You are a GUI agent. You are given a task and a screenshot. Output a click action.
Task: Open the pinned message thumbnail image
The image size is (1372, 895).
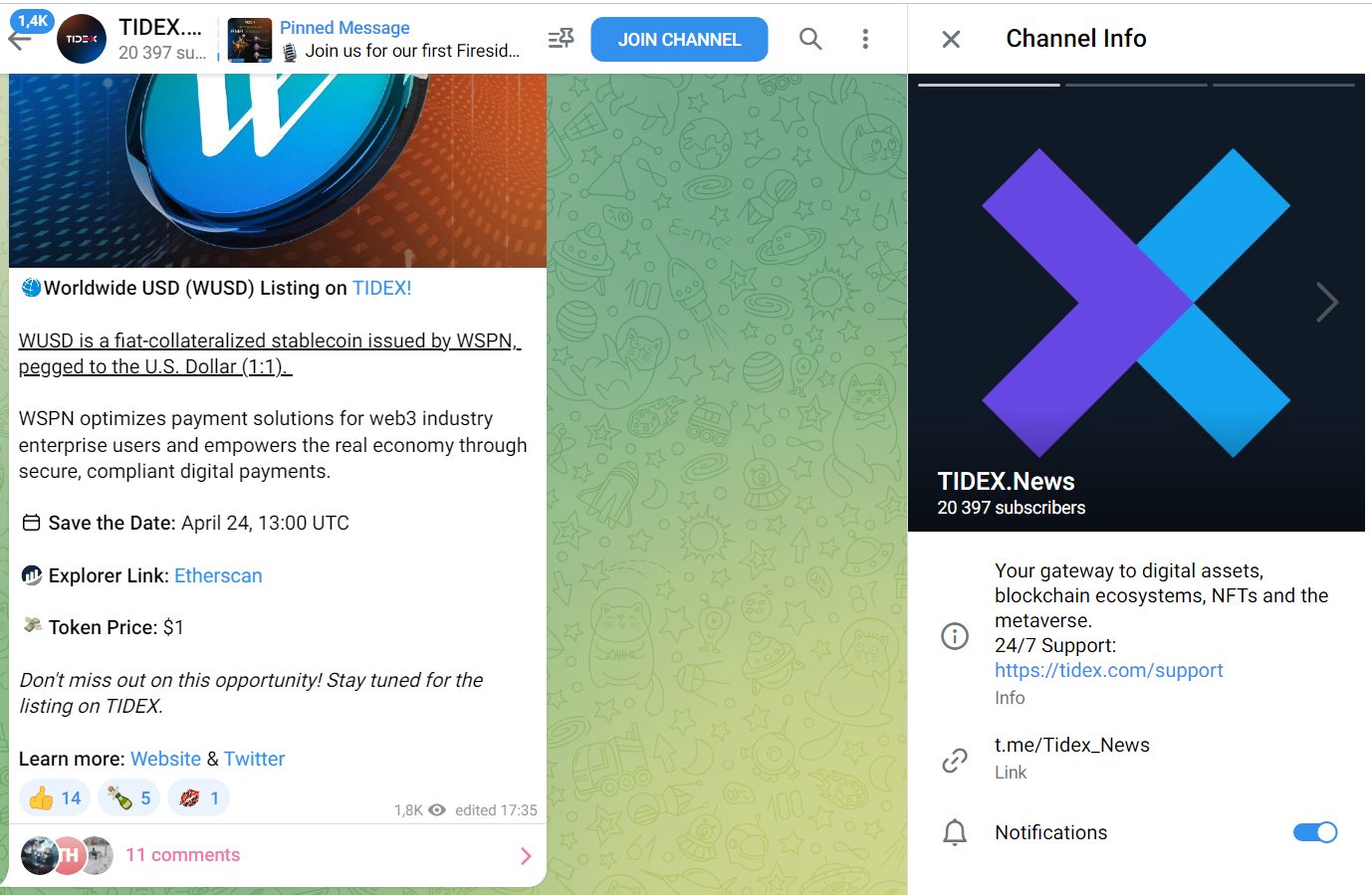pos(250,40)
